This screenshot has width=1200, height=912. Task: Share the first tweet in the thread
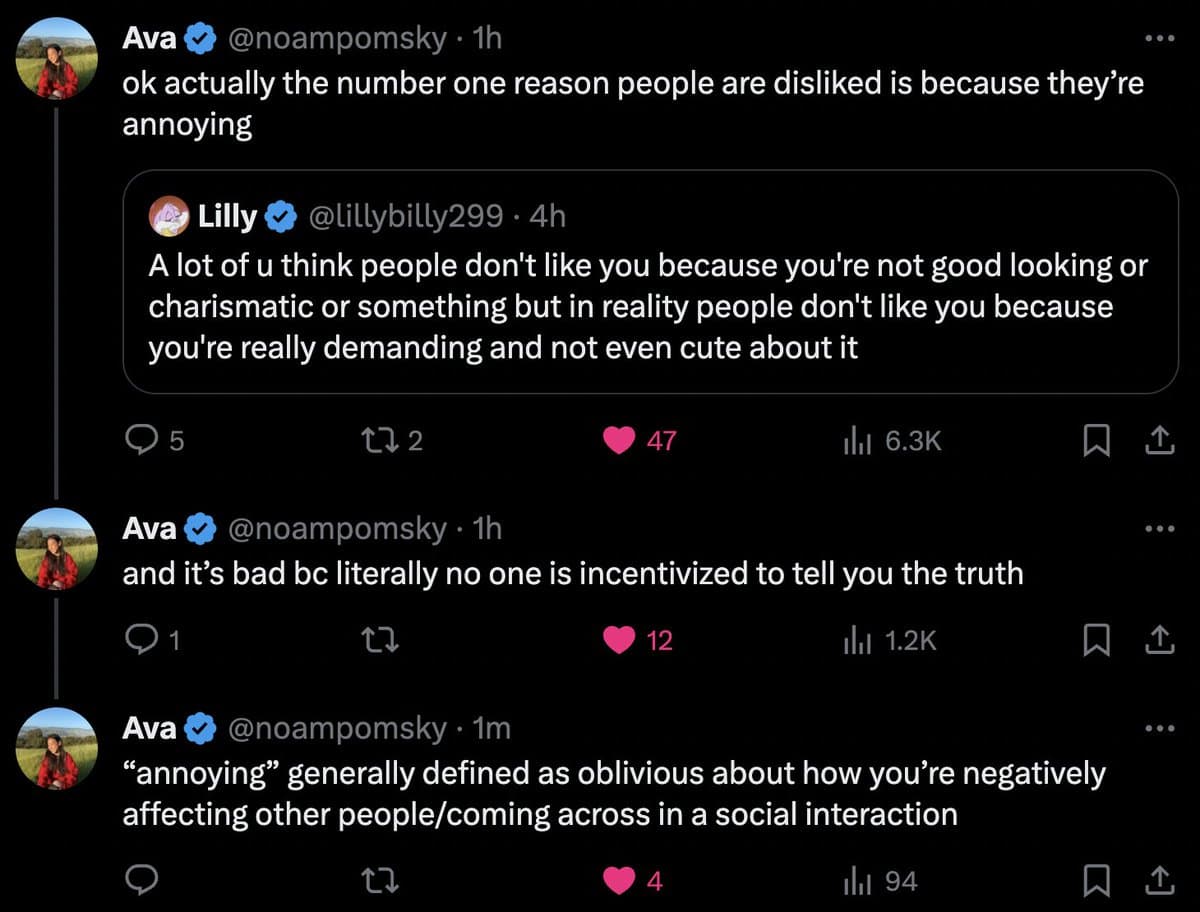pos(1158,440)
